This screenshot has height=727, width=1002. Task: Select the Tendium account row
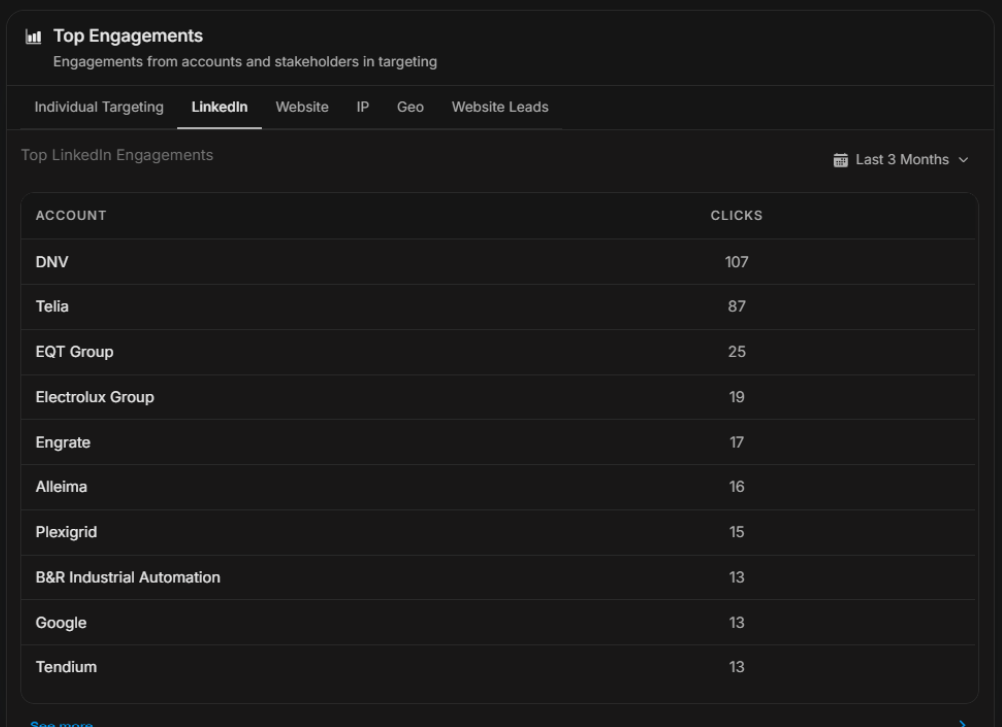coord(498,667)
